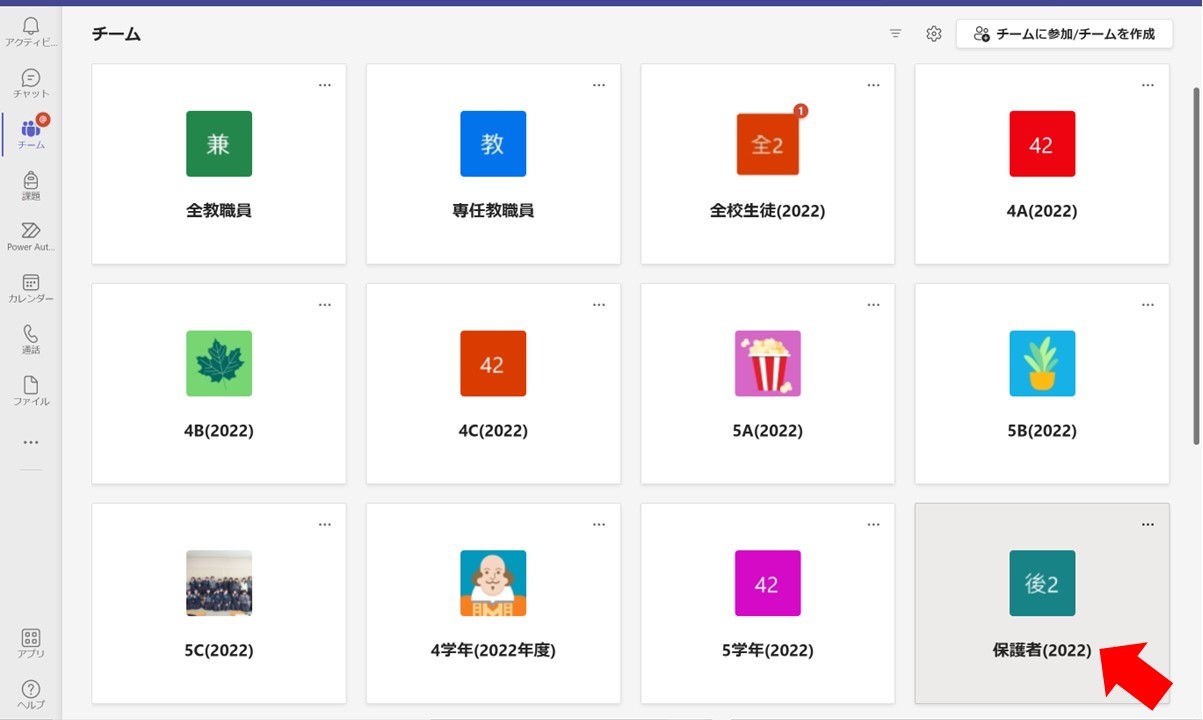Click the 保護者(2022) teal avatar
Viewport: 1203px width, 720px height.
pos(1042,583)
